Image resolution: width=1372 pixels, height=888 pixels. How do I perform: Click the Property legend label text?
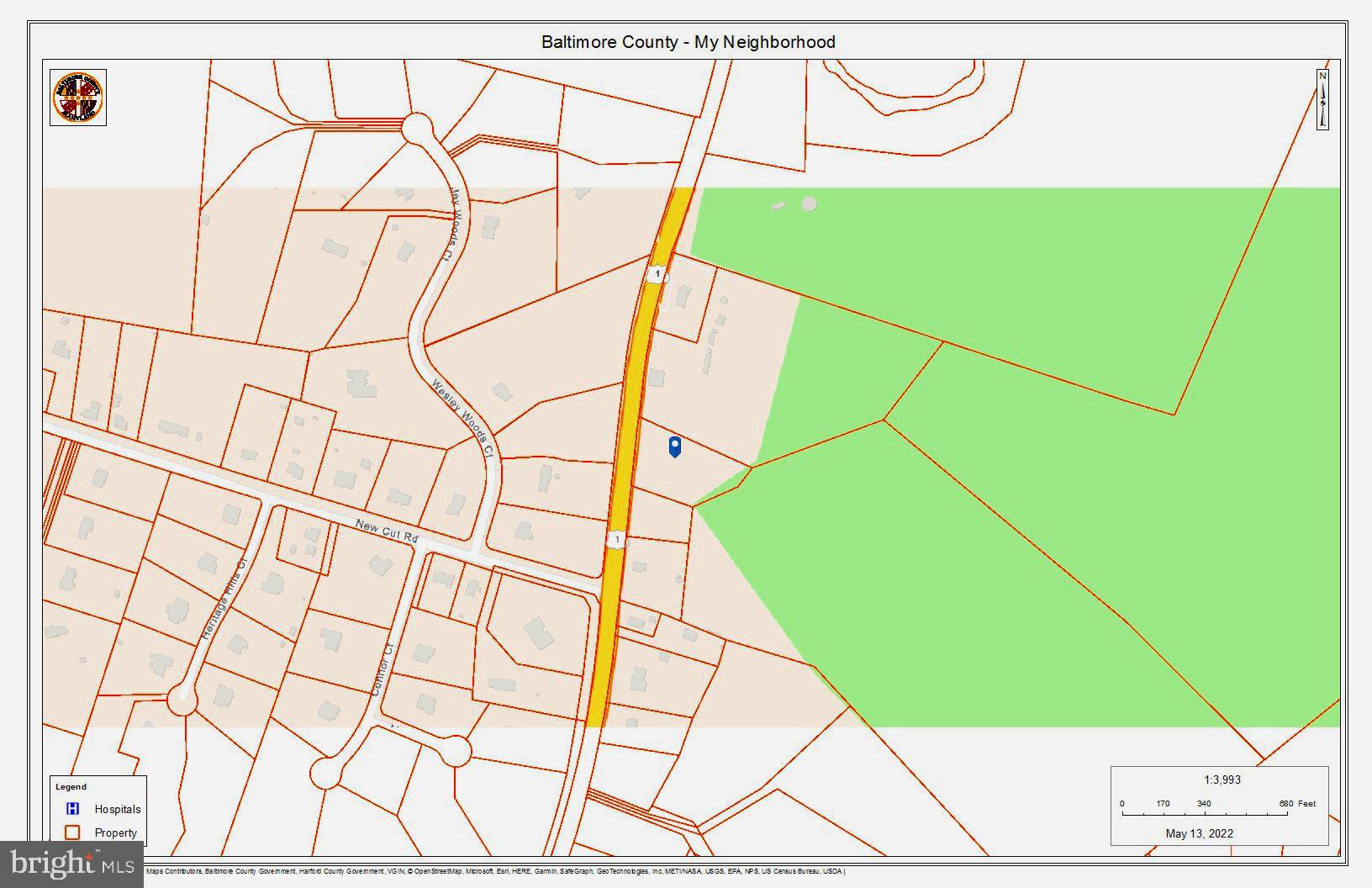115,832
